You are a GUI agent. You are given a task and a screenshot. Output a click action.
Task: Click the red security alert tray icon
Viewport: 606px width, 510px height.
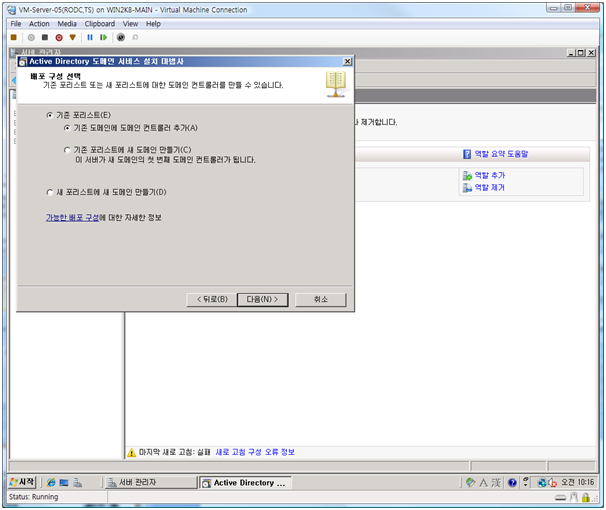(553, 483)
